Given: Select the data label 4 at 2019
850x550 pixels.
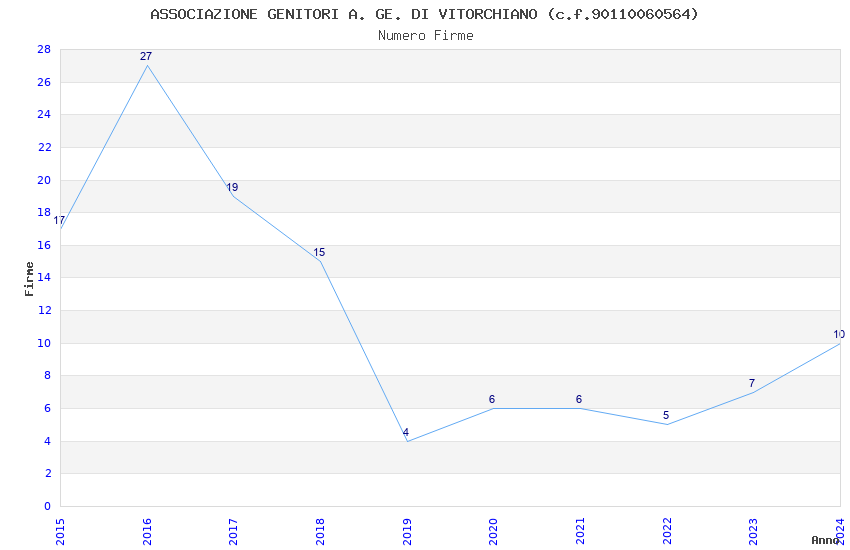Looking at the screenshot, I should pos(405,432).
